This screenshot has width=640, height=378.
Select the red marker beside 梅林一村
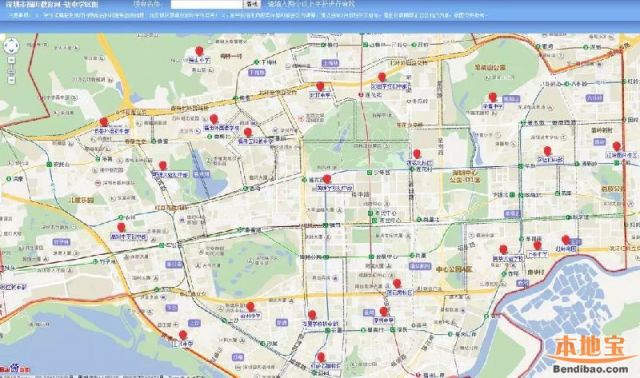tap(199, 51)
